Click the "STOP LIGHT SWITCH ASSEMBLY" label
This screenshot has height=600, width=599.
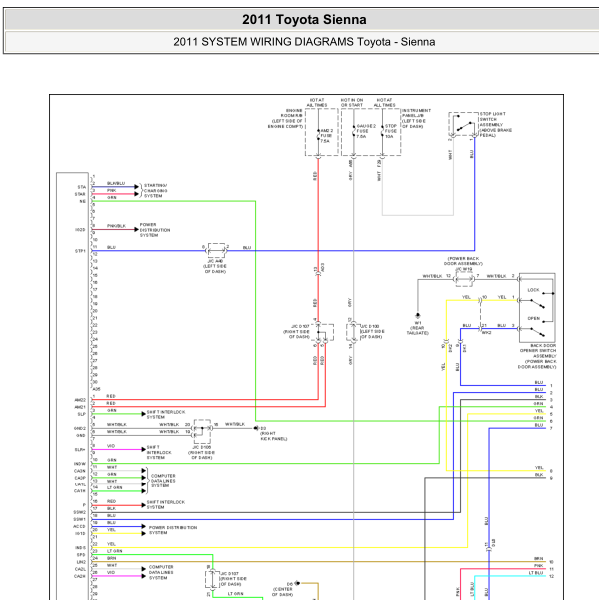point(496,125)
